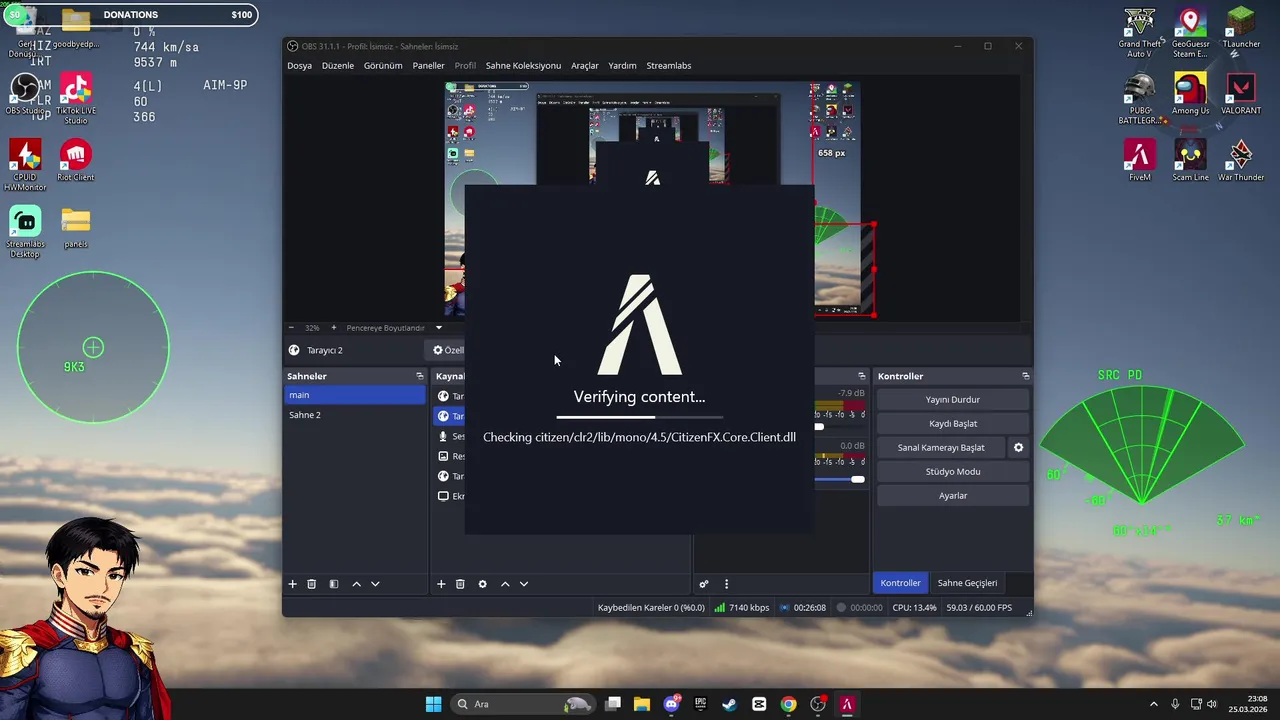Open Among Us desktop shortcut
This screenshot has width=1280, height=720.
coord(1190,95)
